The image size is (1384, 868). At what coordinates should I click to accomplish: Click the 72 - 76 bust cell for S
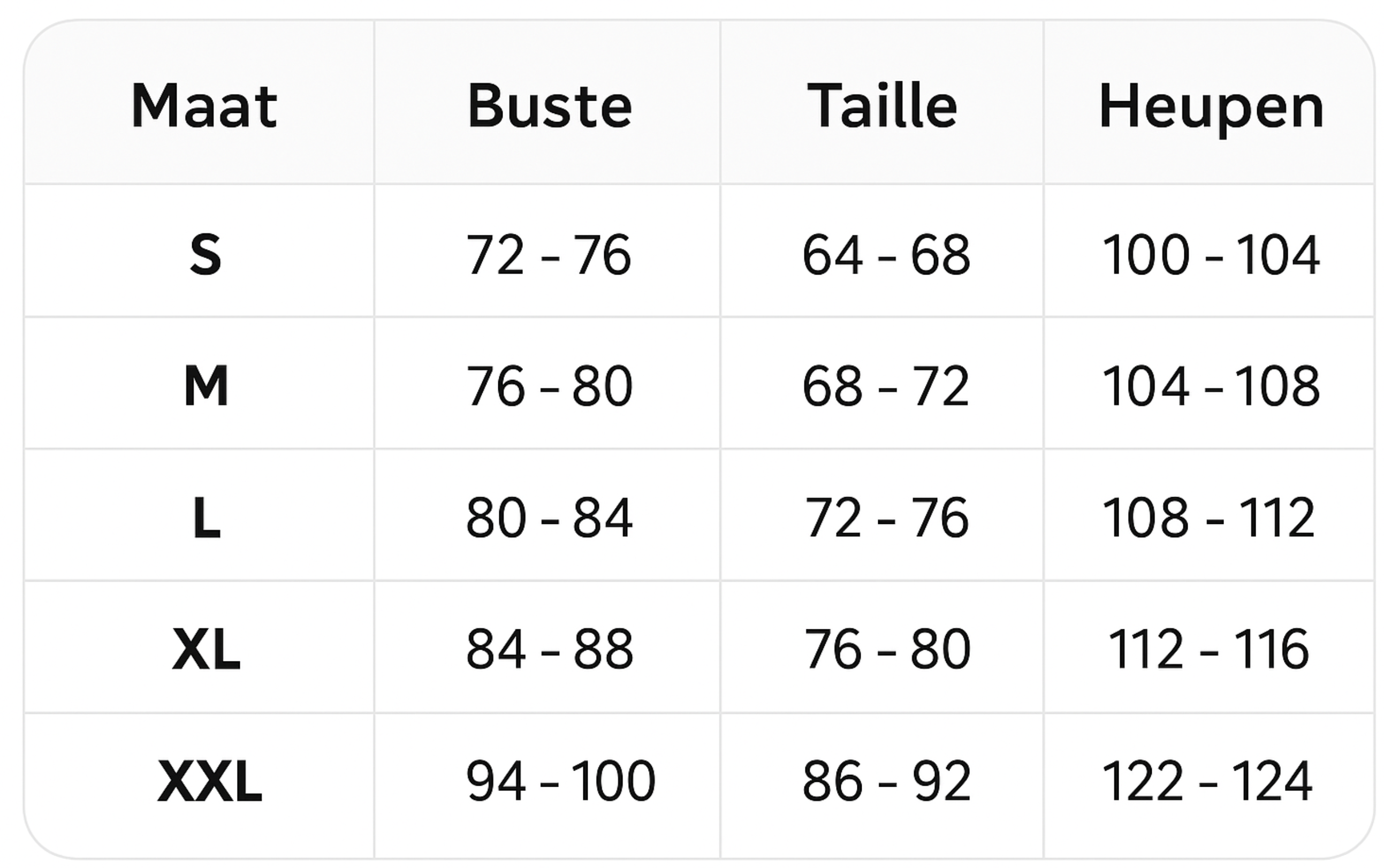click(549, 254)
